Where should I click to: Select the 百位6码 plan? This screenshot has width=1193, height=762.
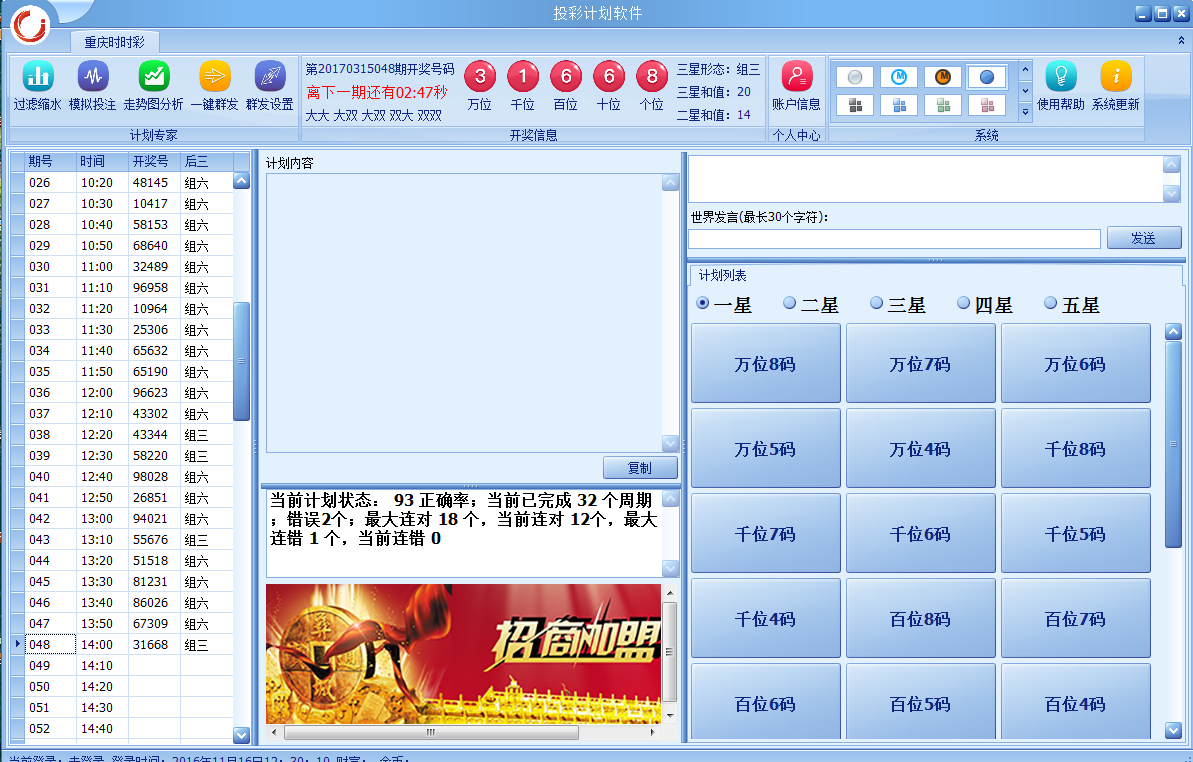(765, 701)
